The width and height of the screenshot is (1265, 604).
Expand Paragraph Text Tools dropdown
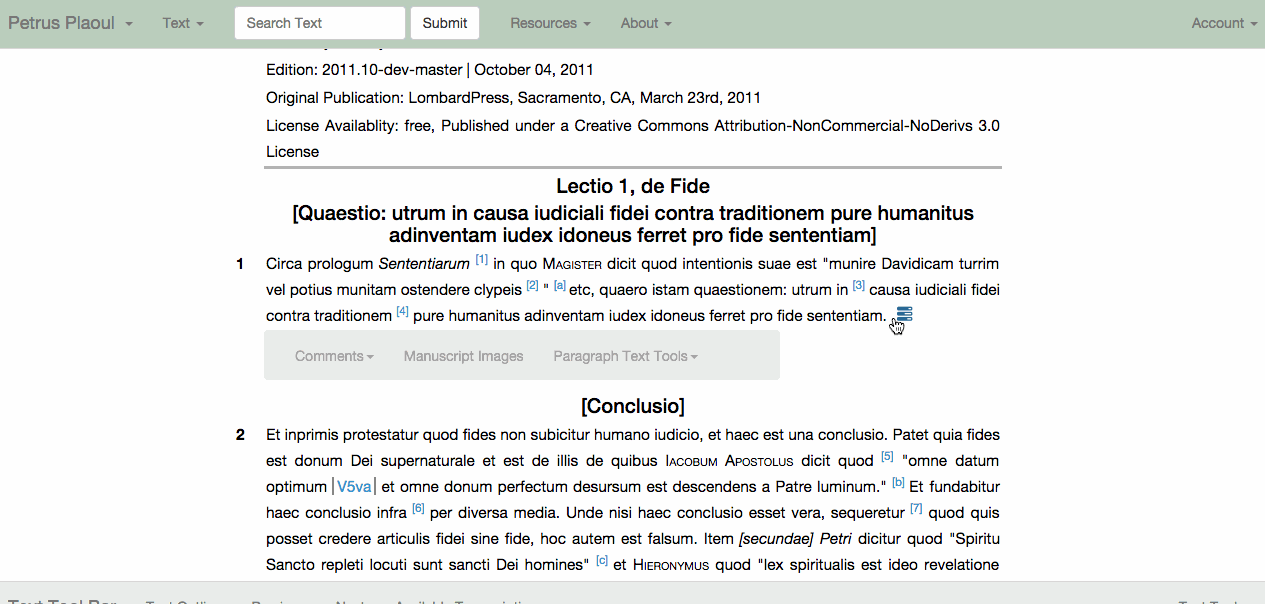626,356
